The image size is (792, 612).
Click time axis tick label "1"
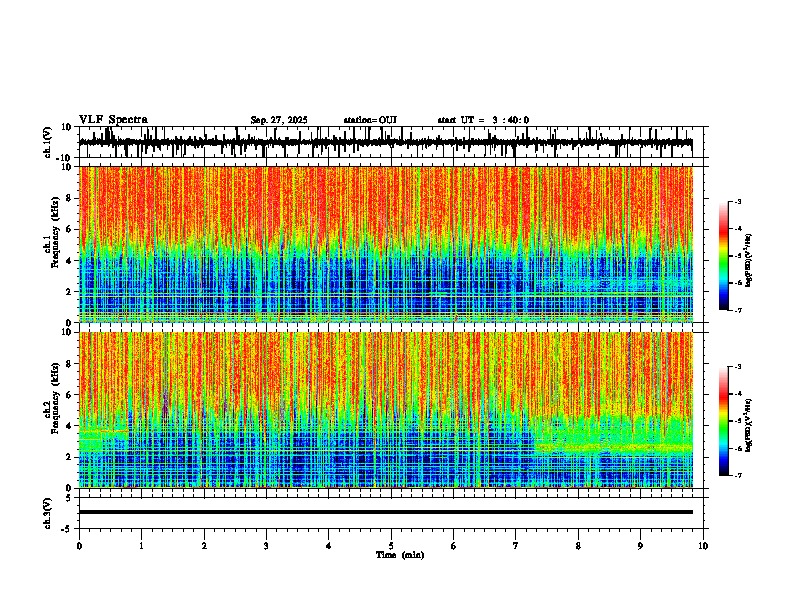click(x=141, y=546)
